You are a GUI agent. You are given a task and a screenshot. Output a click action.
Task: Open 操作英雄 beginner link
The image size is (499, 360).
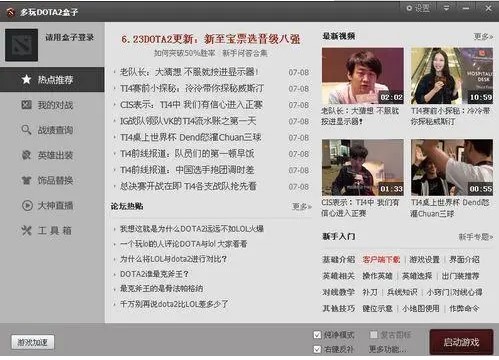tap(377, 276)
